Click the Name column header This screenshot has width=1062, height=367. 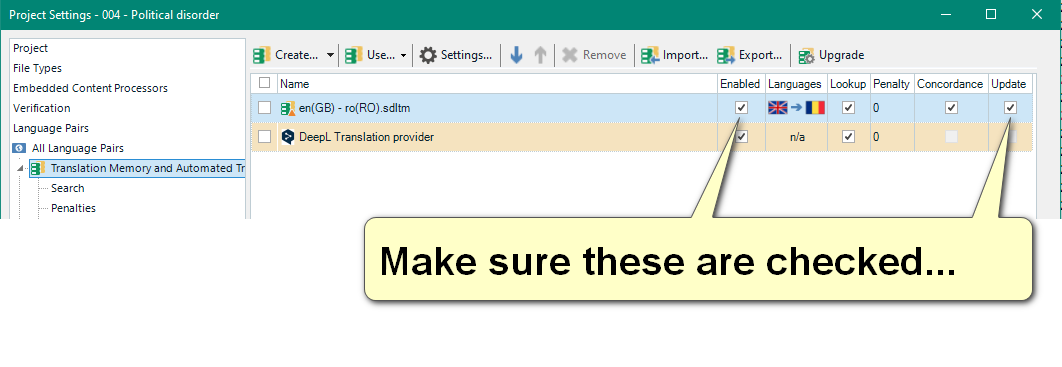click(x=497, y=84)
